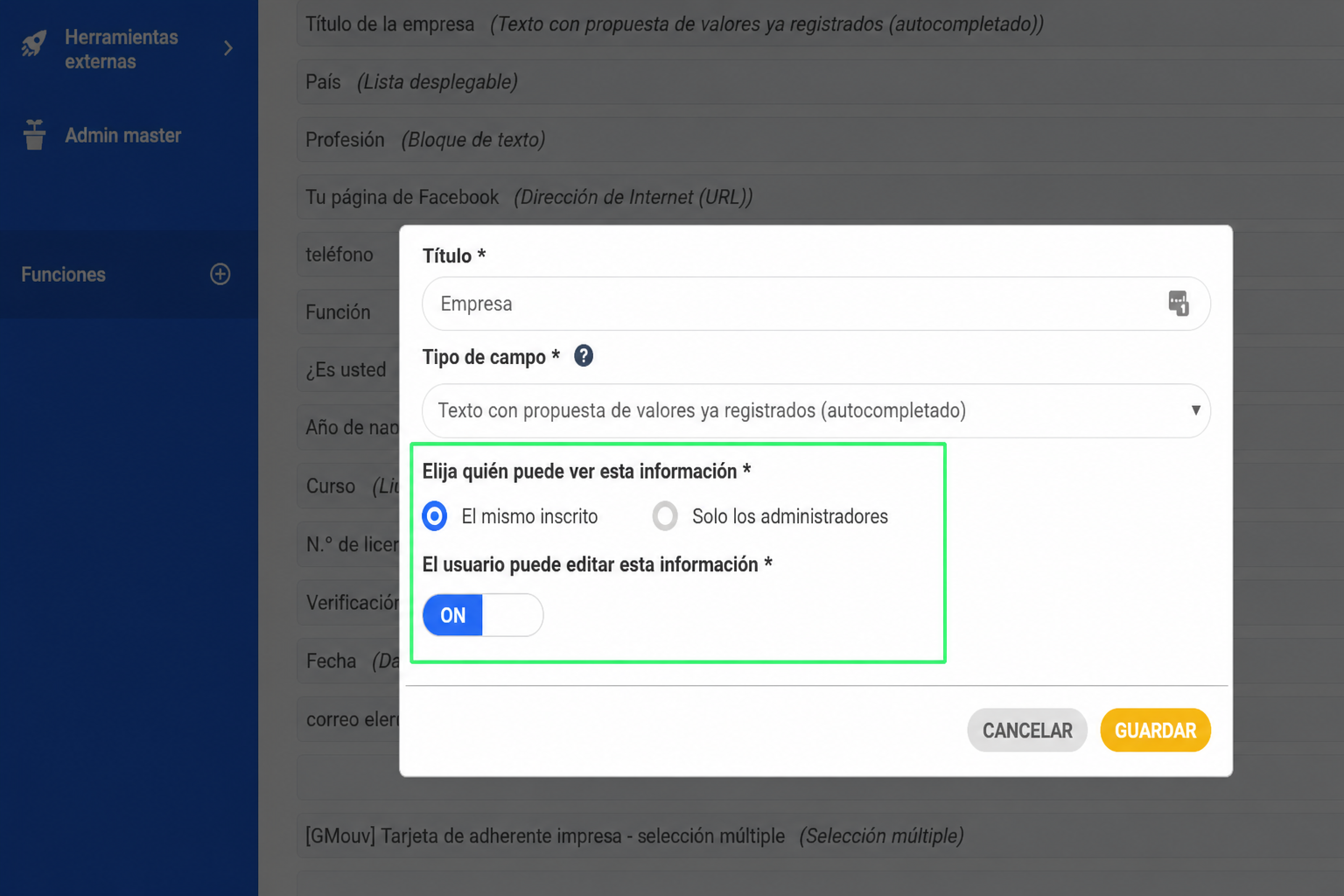Click the GUARDAR button
Viewport: 1344px width, 896px height.
point(1155,731)
